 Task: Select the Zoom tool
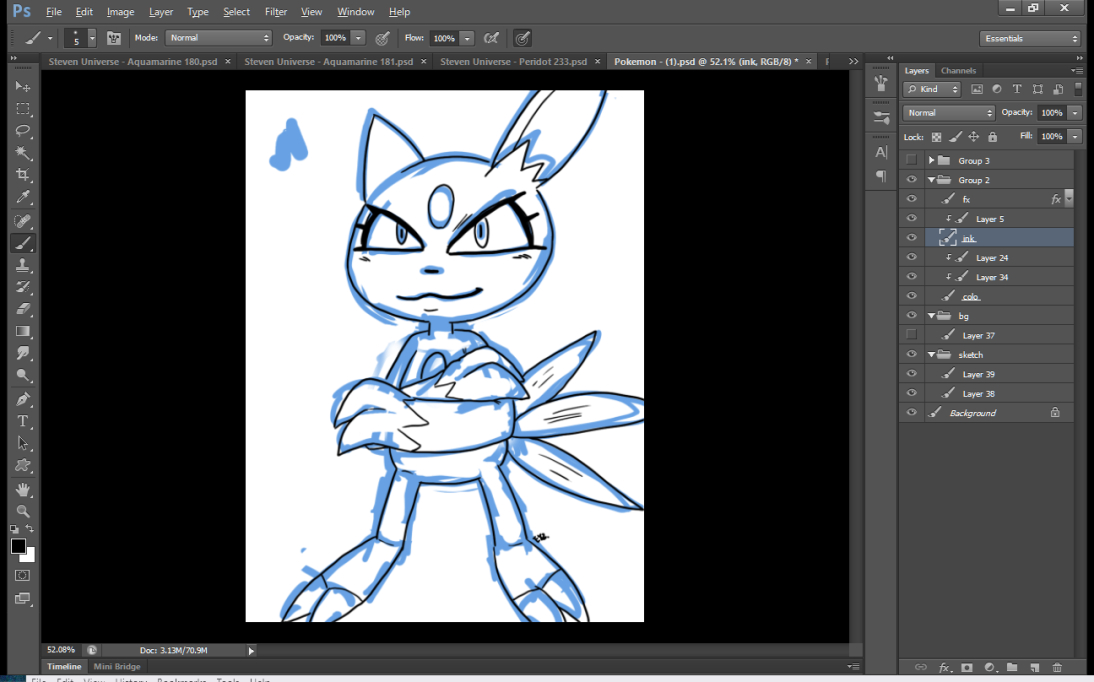point(23,511)
